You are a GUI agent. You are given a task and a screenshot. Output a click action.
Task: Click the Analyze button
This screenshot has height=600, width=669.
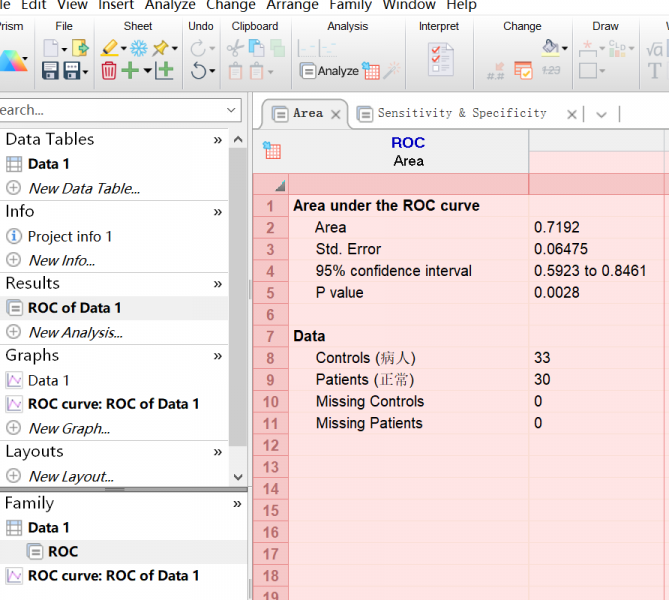tap(329, 71)
